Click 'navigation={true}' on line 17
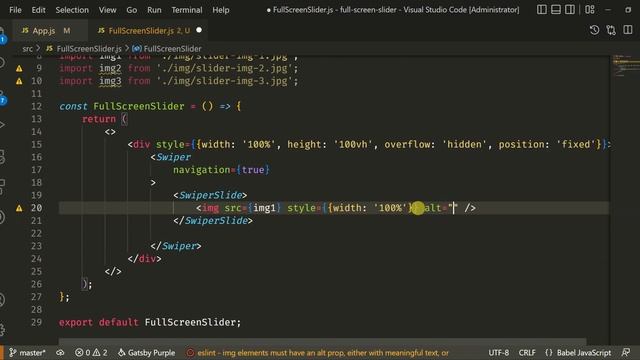640x360 pixels. (x=221, y=170)
